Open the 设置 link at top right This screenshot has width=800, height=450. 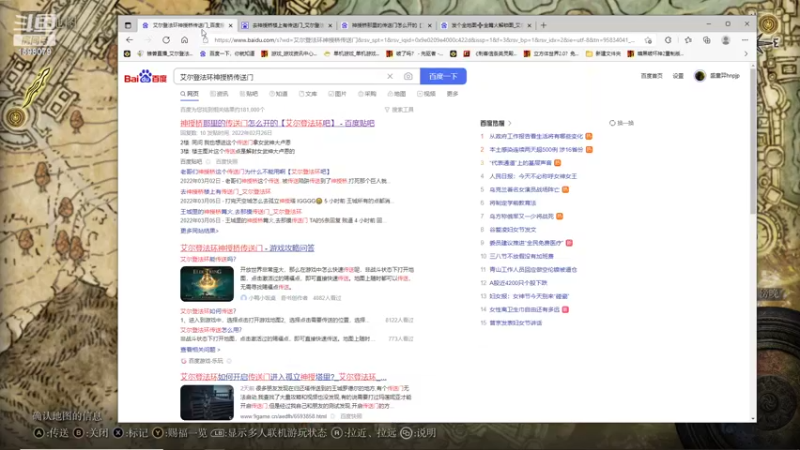[678, 76]
